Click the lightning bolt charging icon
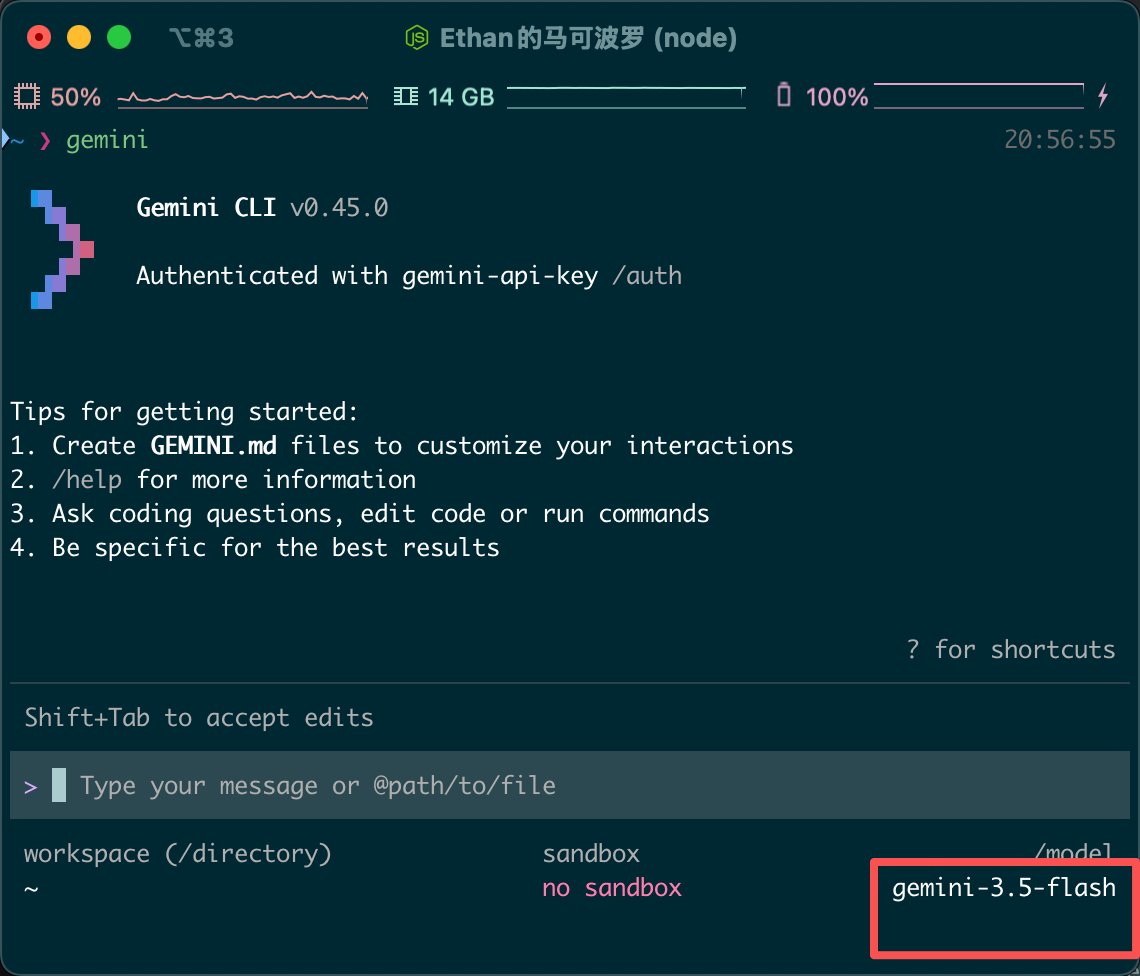The image size is (1140, 976). tap(1103, 95)
